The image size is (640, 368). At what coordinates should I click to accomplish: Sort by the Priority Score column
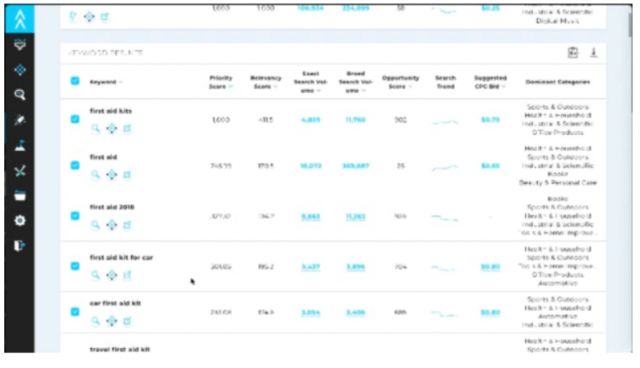pyautogui.click(x=221, y=82)
